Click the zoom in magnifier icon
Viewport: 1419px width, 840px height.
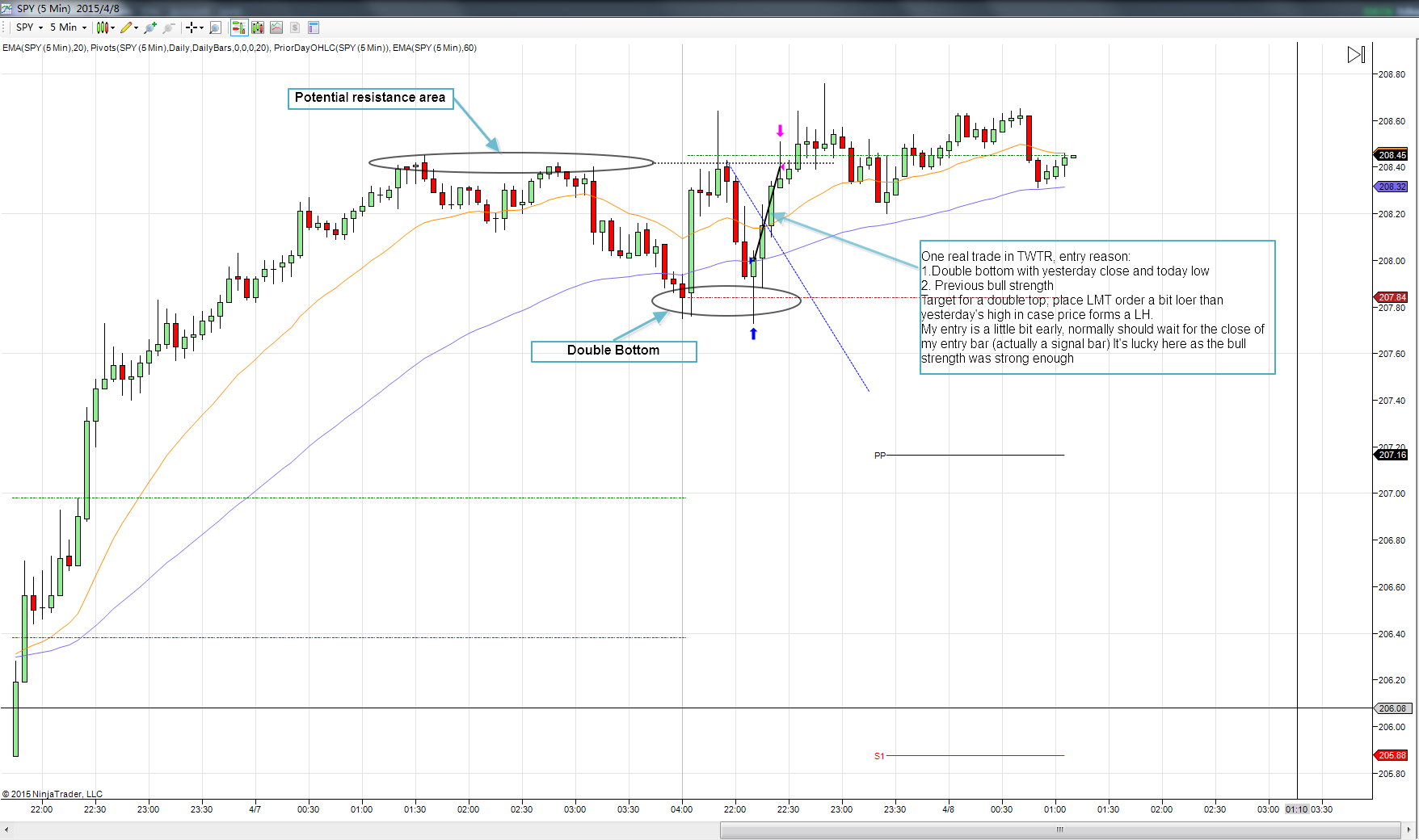[150, 27]
